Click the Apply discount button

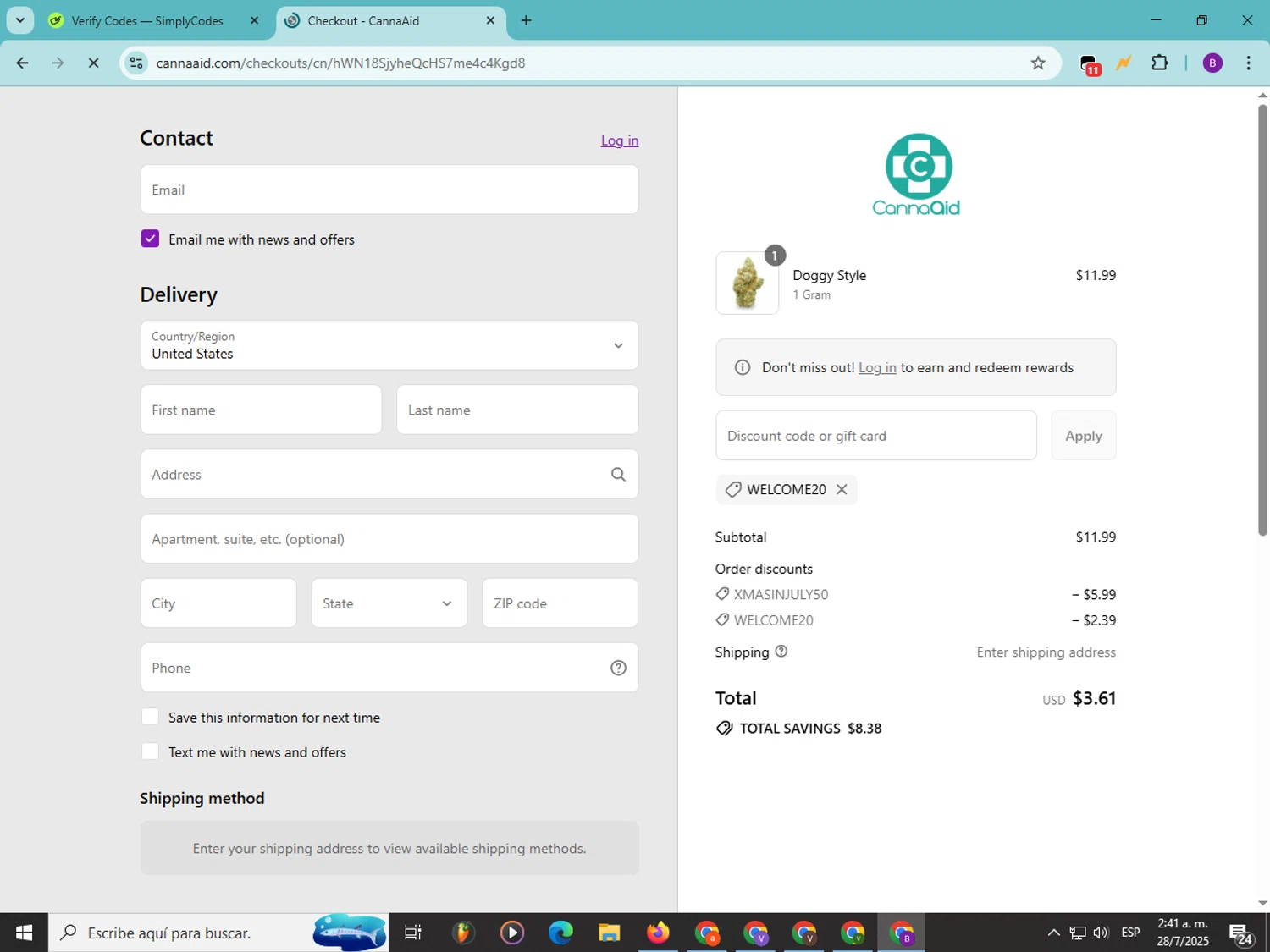pos(1084,436)
